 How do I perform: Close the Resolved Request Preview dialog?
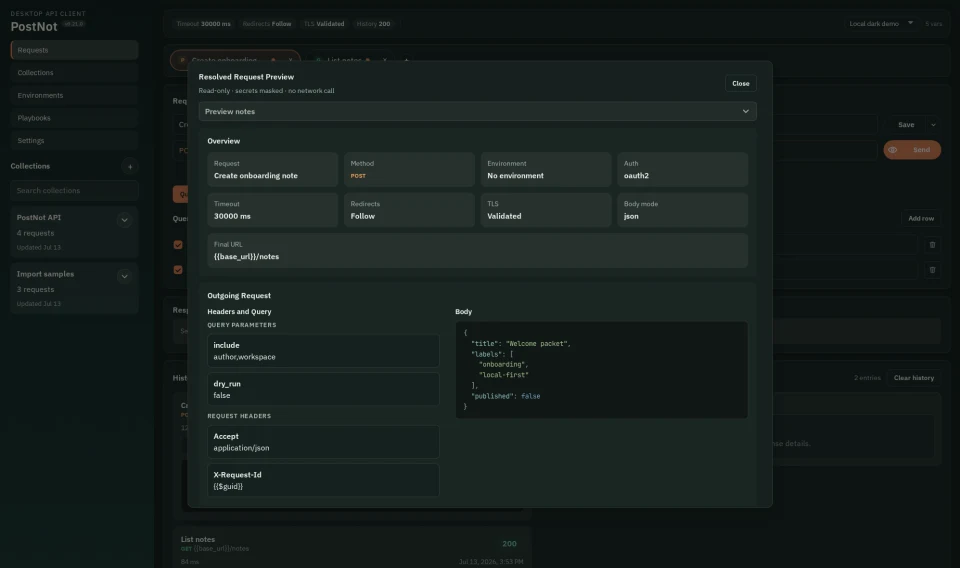(740, 83)
